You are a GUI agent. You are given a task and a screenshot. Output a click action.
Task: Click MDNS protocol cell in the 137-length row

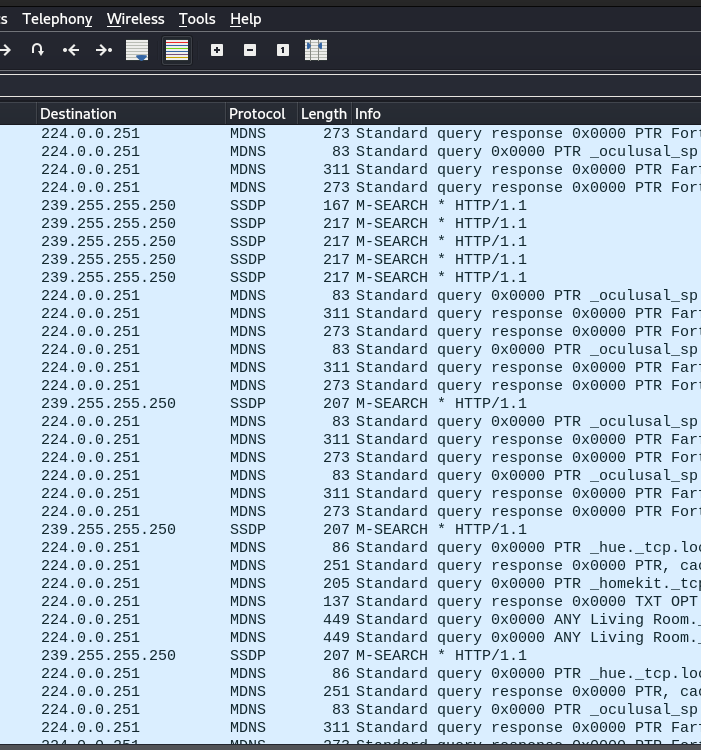[248, 602]
